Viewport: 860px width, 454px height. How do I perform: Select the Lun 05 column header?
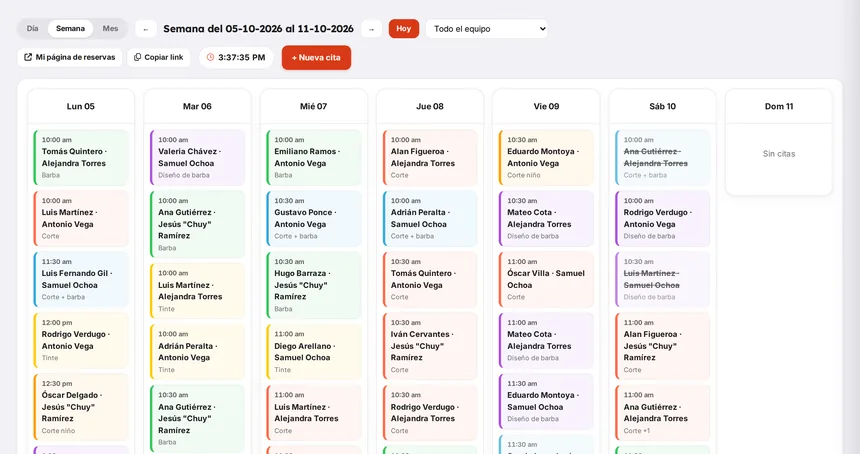click(x=81, y=106)
